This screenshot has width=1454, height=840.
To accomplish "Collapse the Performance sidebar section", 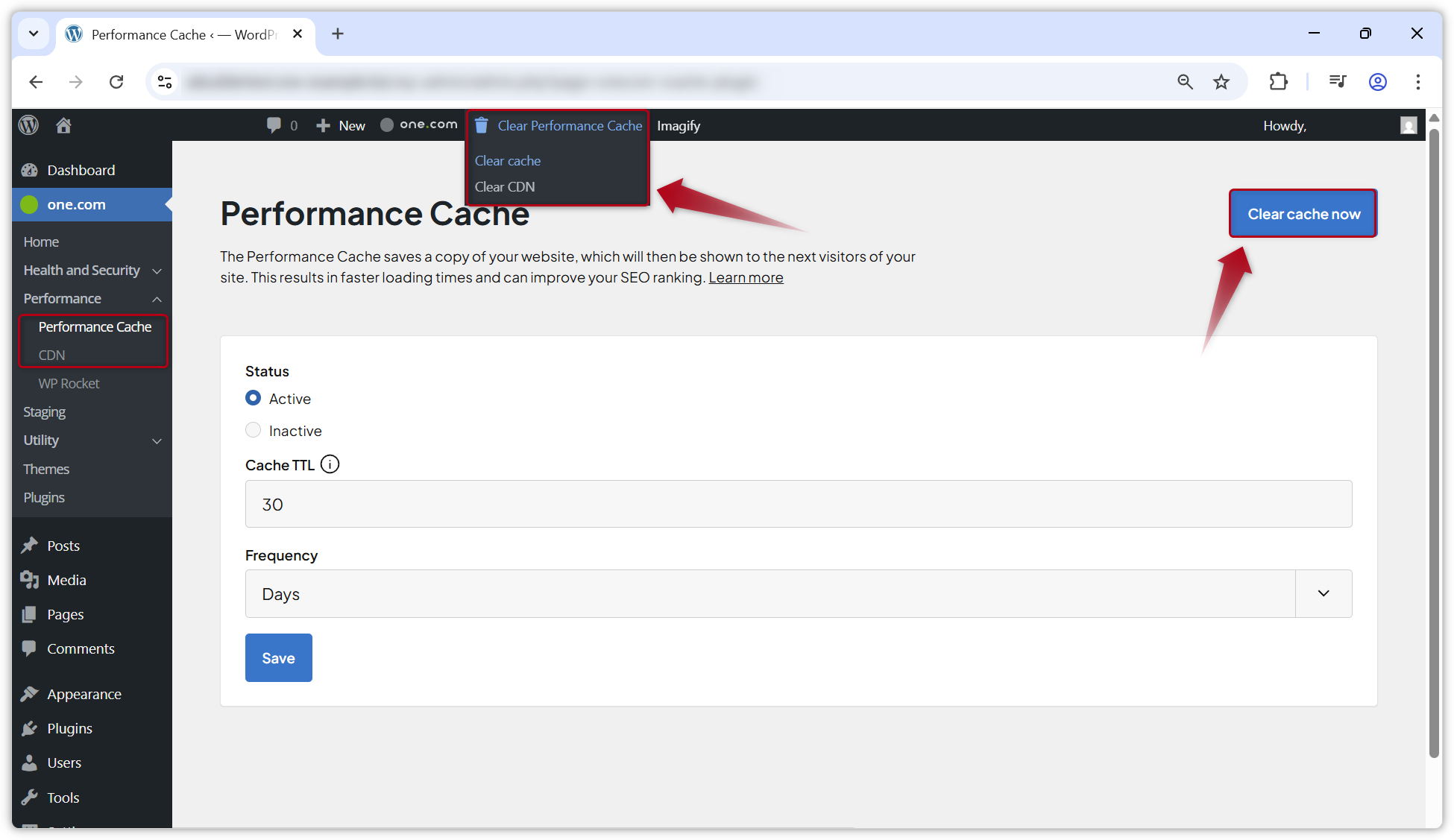I will (x=157, y=299).
